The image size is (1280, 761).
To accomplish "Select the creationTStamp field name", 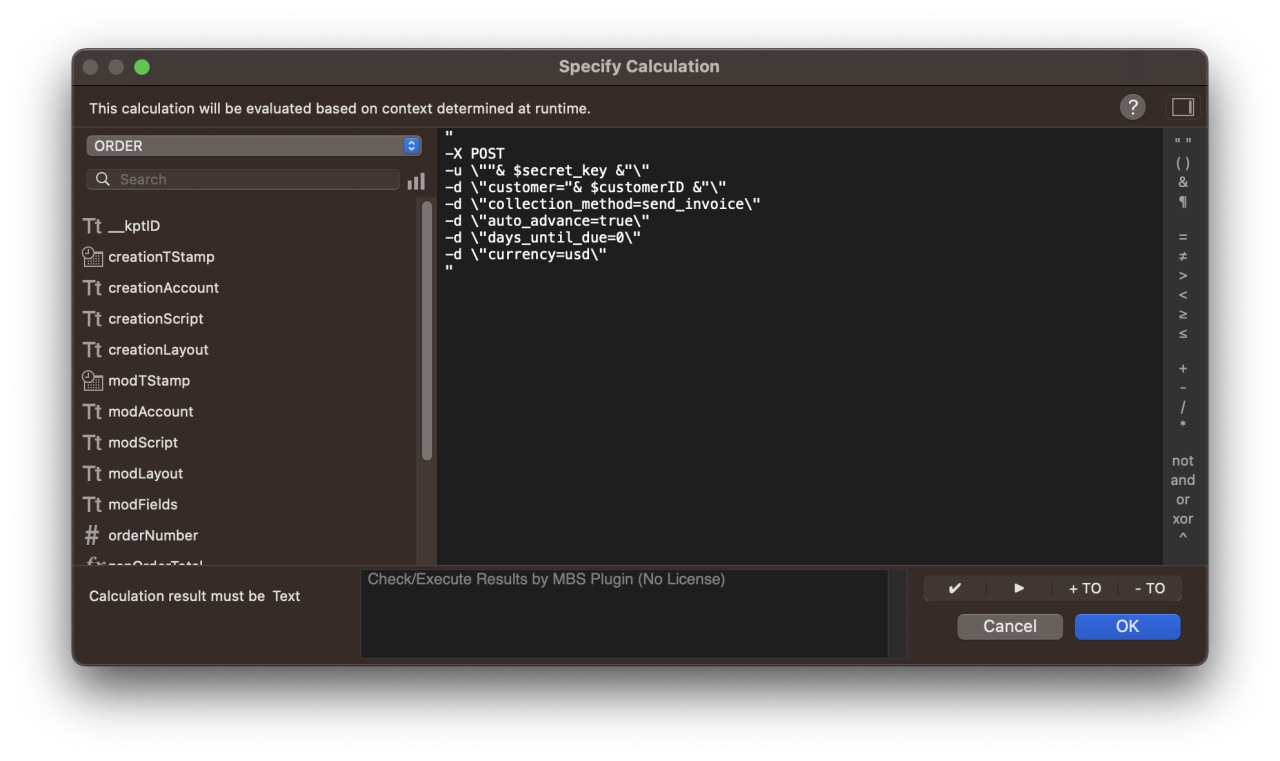I will [x=161, y=257].
